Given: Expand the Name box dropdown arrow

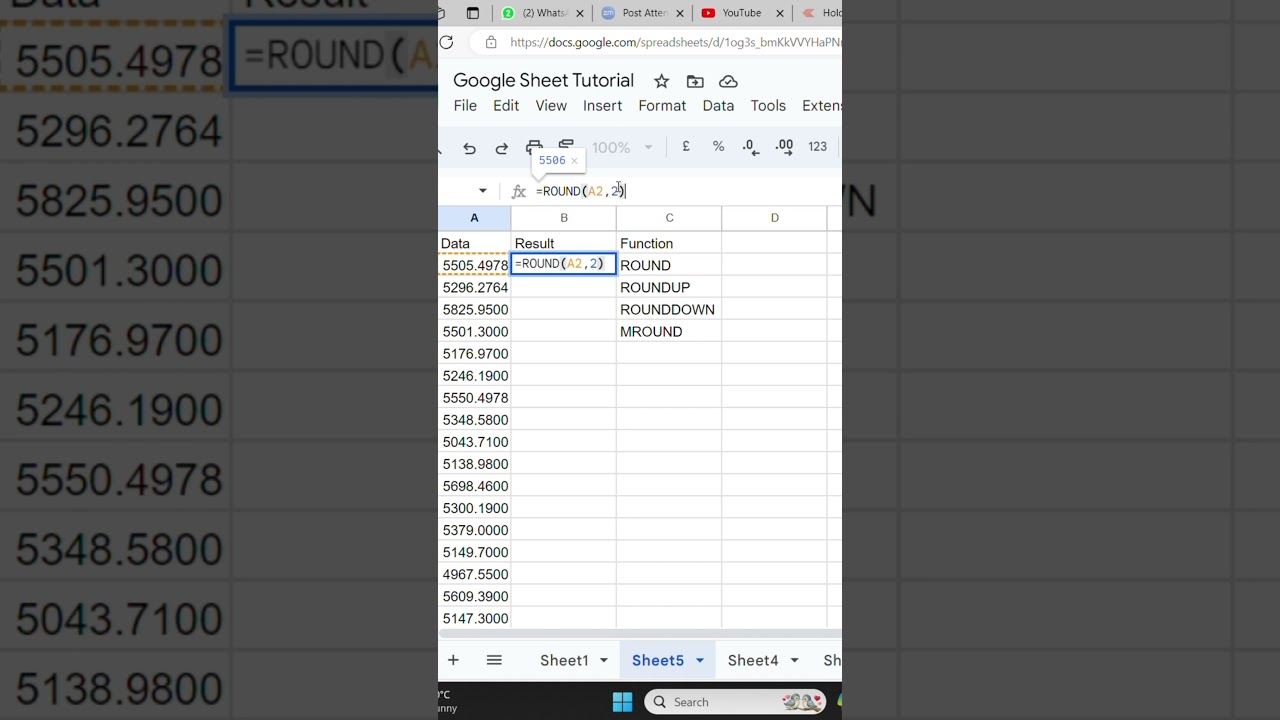Looking at the screenshot, I should click(483, 191).
